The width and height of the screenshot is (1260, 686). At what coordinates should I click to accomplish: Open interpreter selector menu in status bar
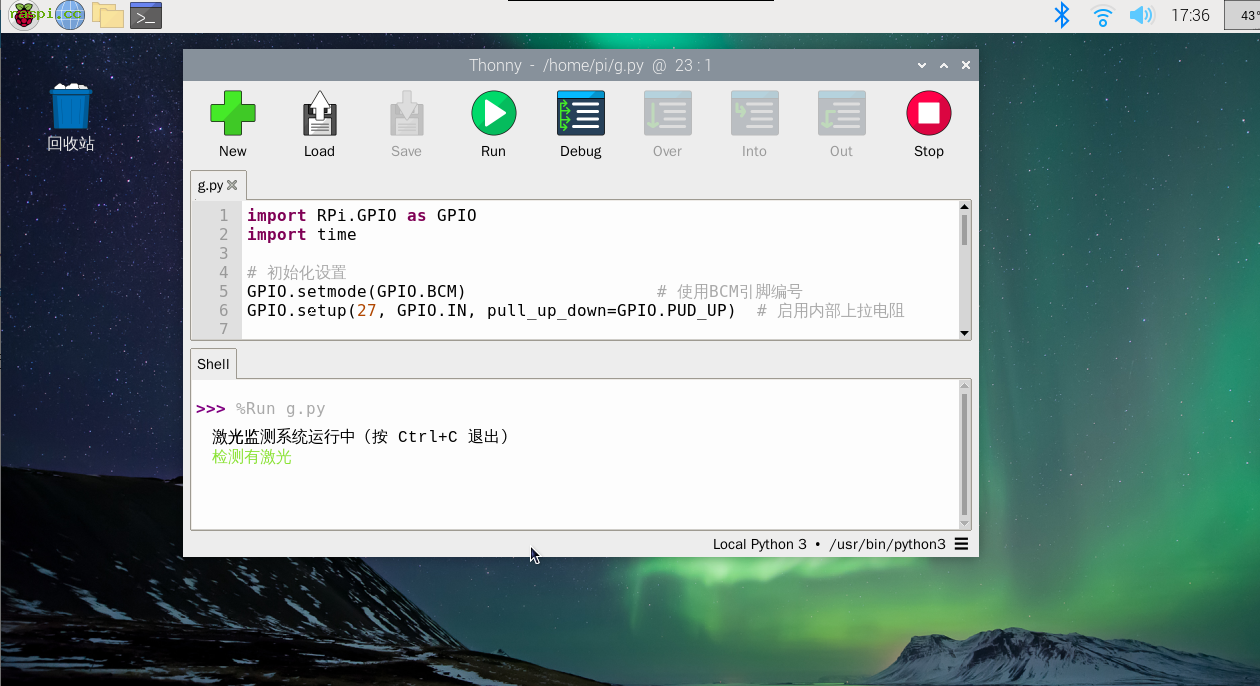point(961,544)
